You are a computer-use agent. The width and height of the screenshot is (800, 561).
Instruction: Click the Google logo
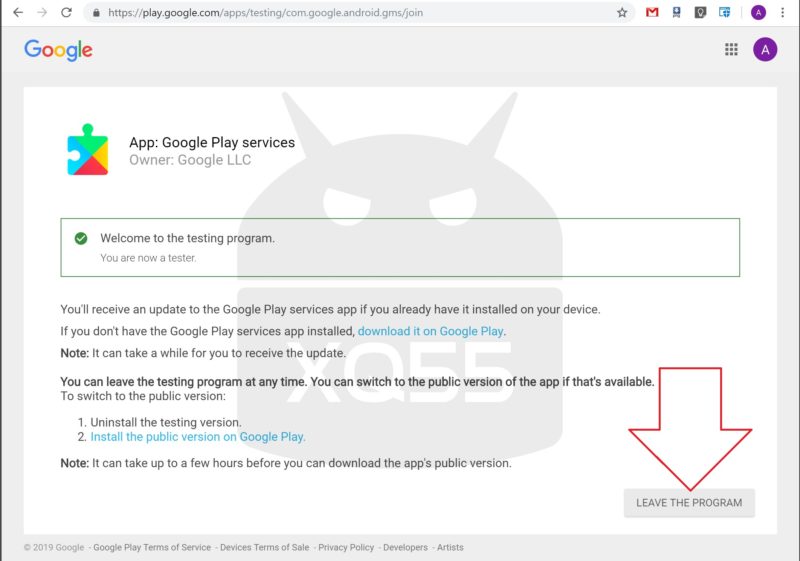click(58, 50)
